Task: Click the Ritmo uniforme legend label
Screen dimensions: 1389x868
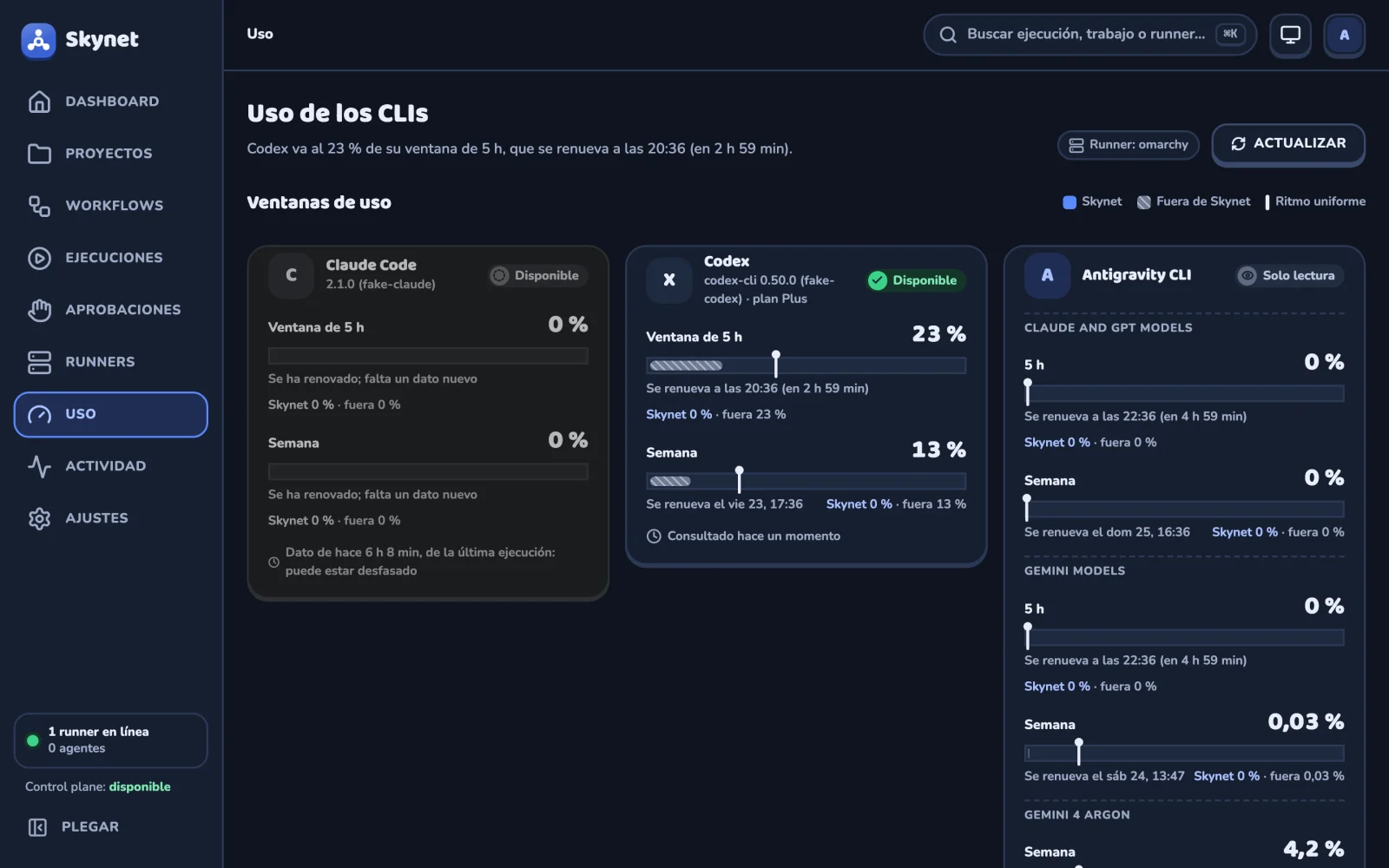Action: 1320,201
